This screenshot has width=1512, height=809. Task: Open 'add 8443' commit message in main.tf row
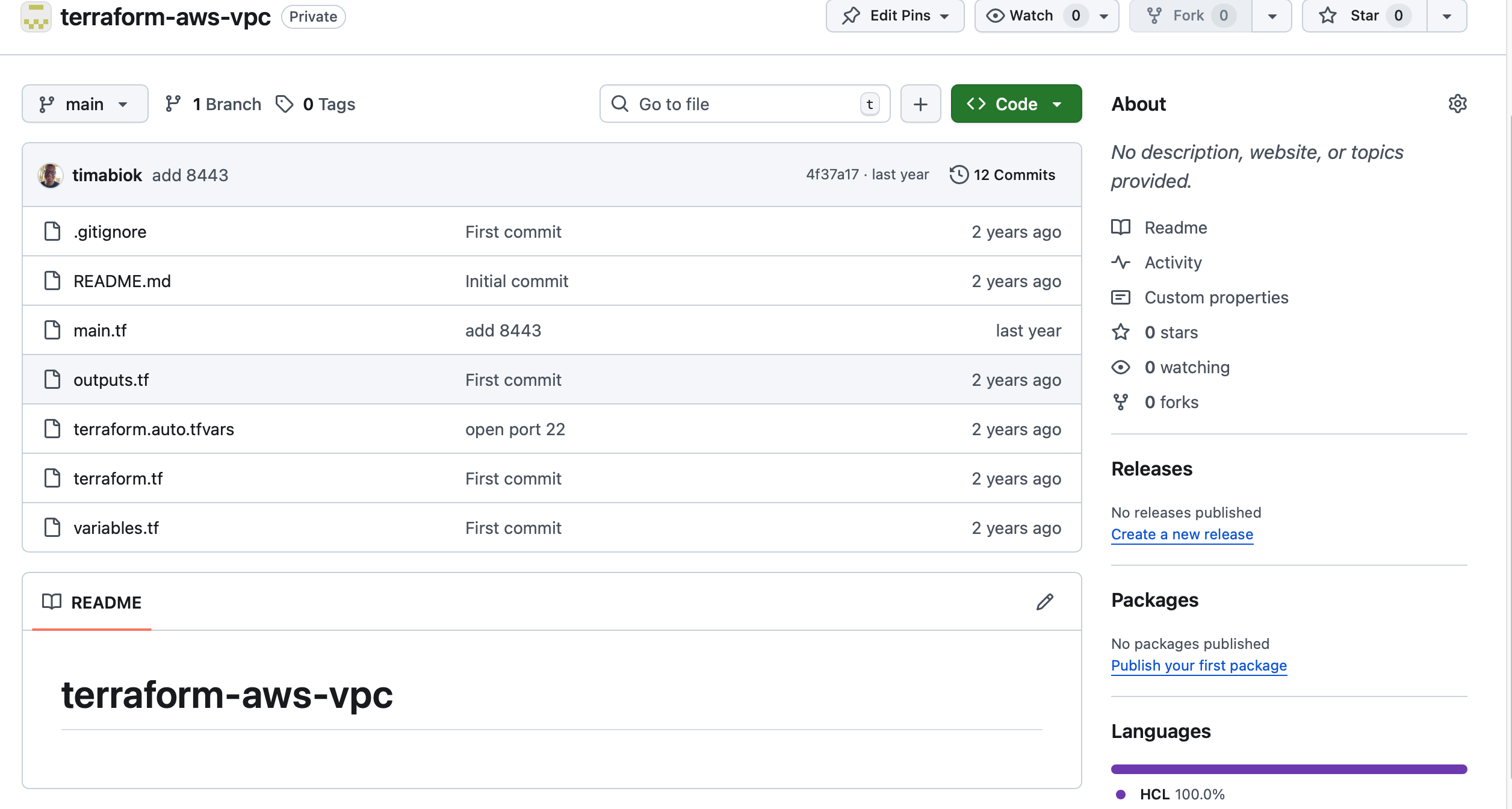pyautogui.click(x=503, y=330)
